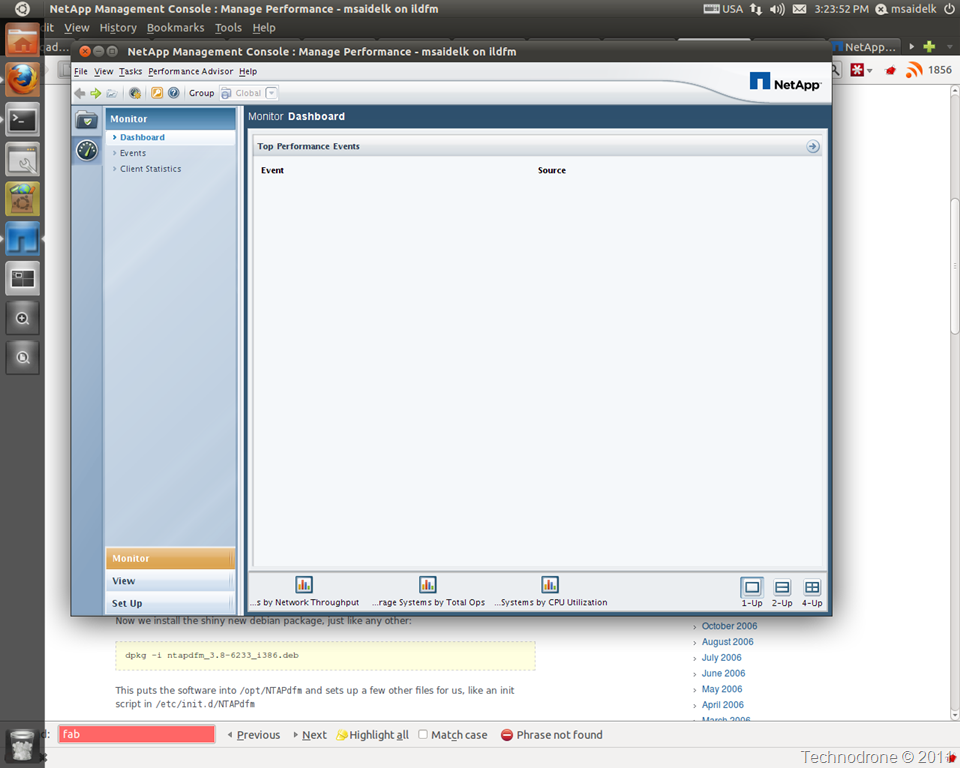
Task: Open Firefox's History menu
Action: click(118, 28)
